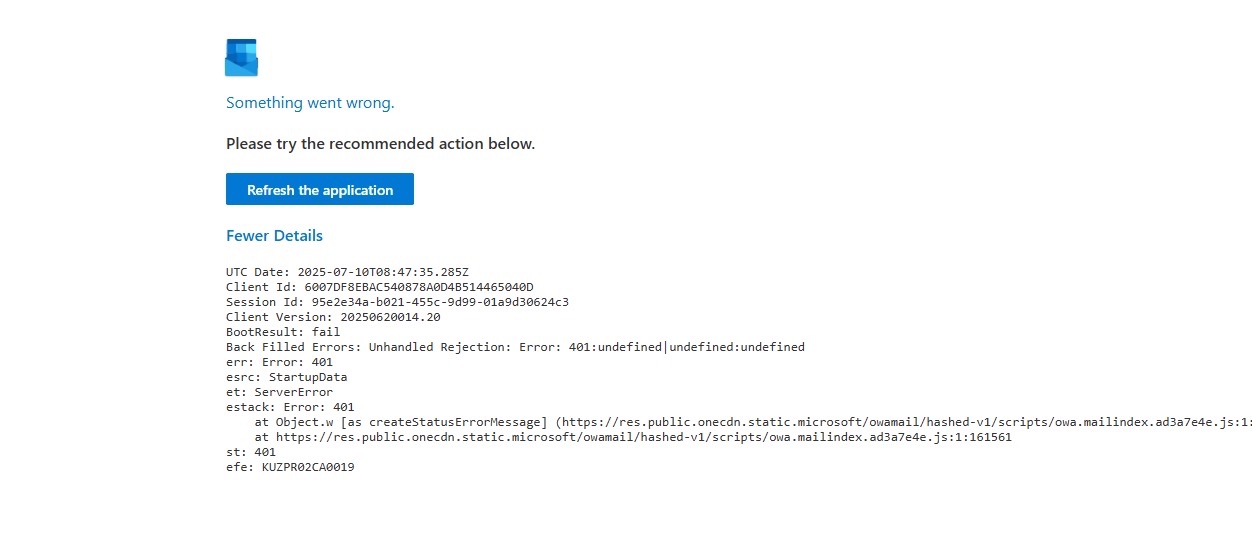Select the Session Id line
Screen dimensions: 1252x548
pyautogui.click(x=397, y=302)
